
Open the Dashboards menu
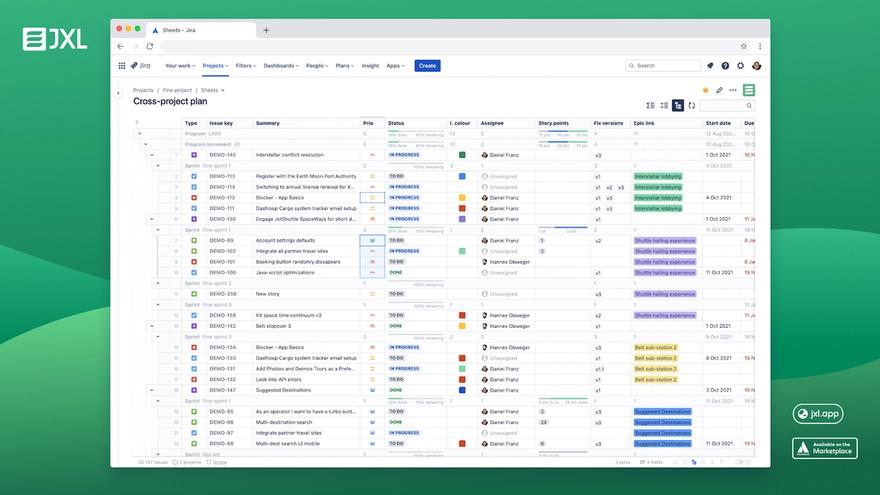pyautogui.click(x=281, y=66)
